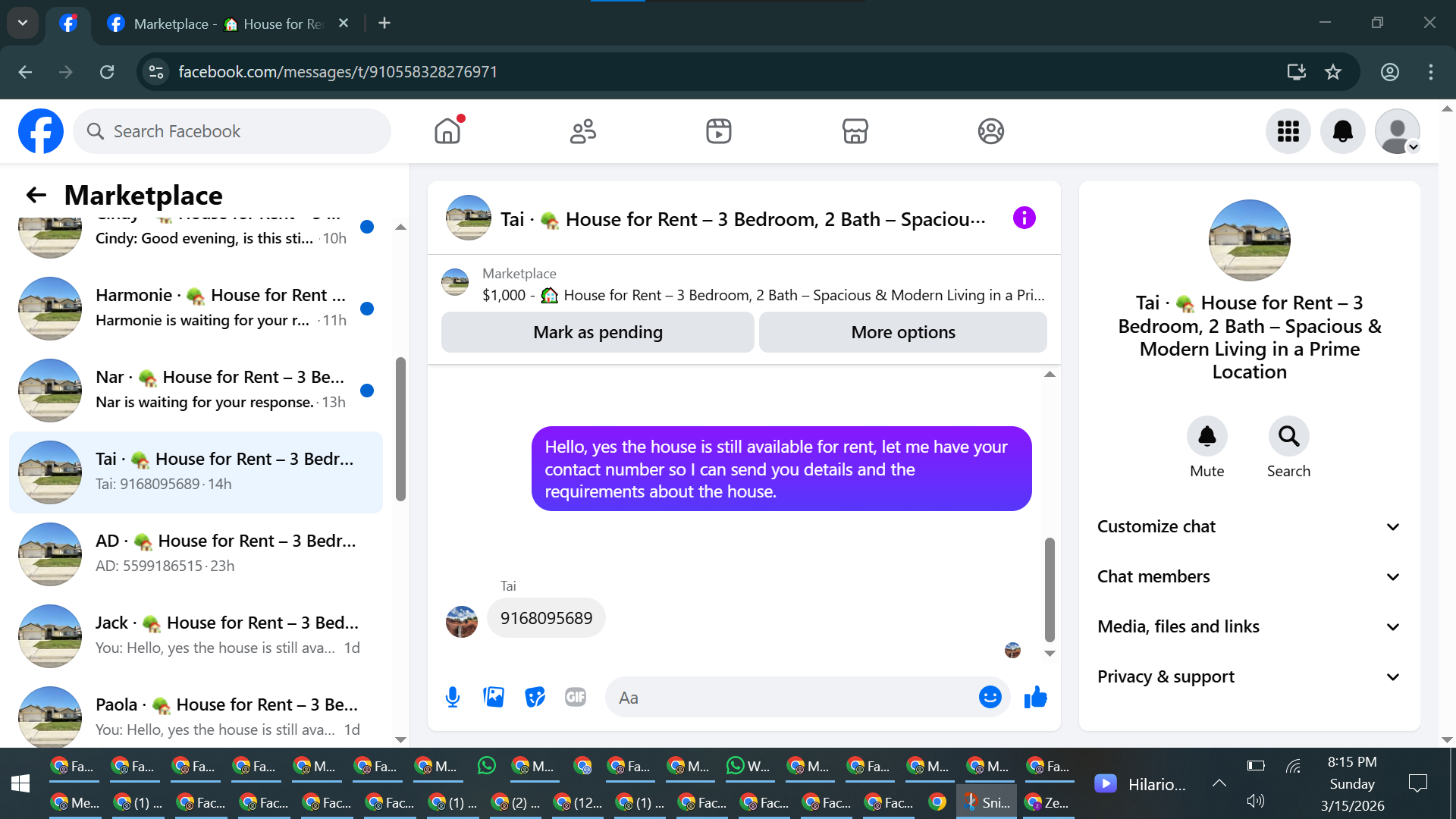Choose a sticker icon in composer

[x=535, y=697]
